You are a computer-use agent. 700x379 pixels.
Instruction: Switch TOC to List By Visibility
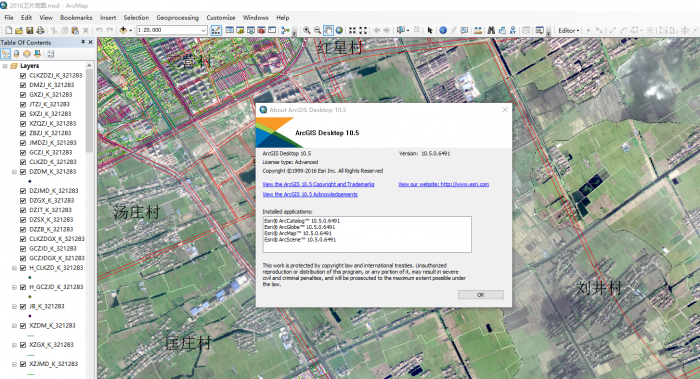(27, 54)
